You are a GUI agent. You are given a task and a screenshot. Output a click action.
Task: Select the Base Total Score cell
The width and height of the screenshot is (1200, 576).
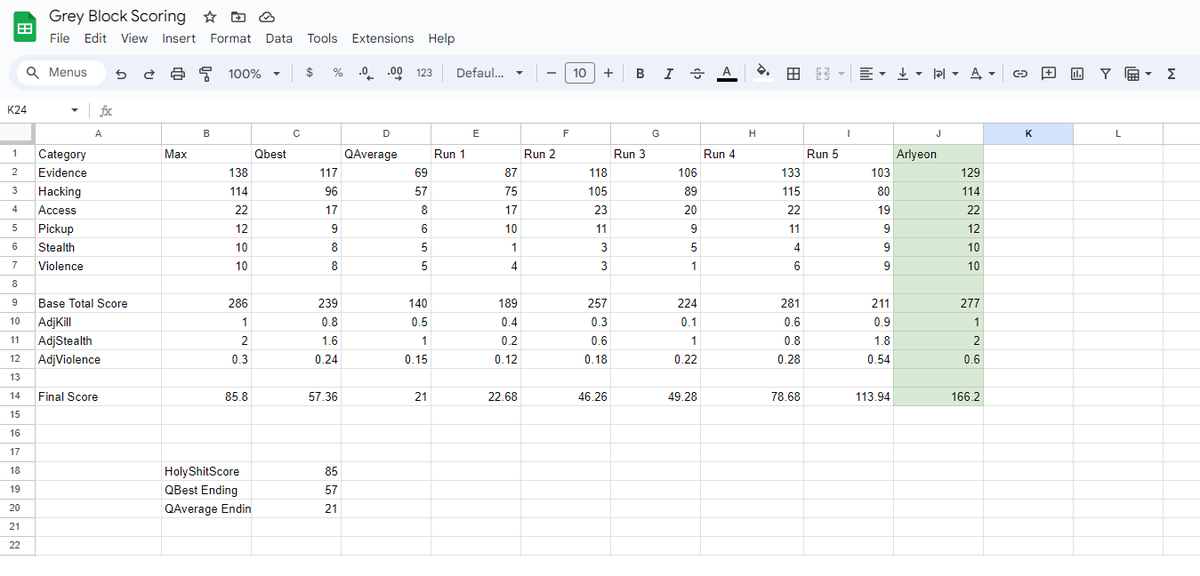click(x=97, y=303)
